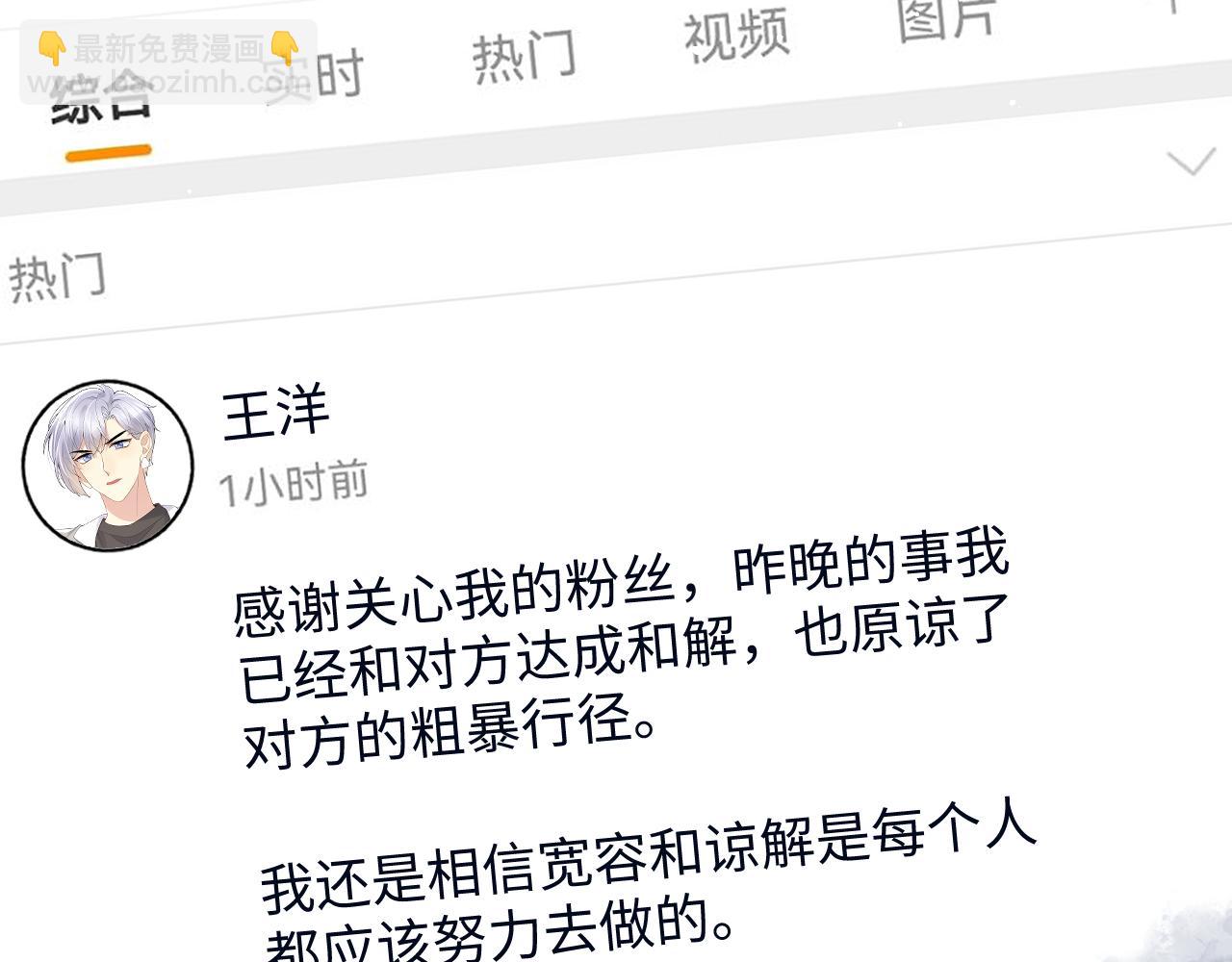
Task: Click the post line 已经和对方达成和解
Action: [626, 654]
